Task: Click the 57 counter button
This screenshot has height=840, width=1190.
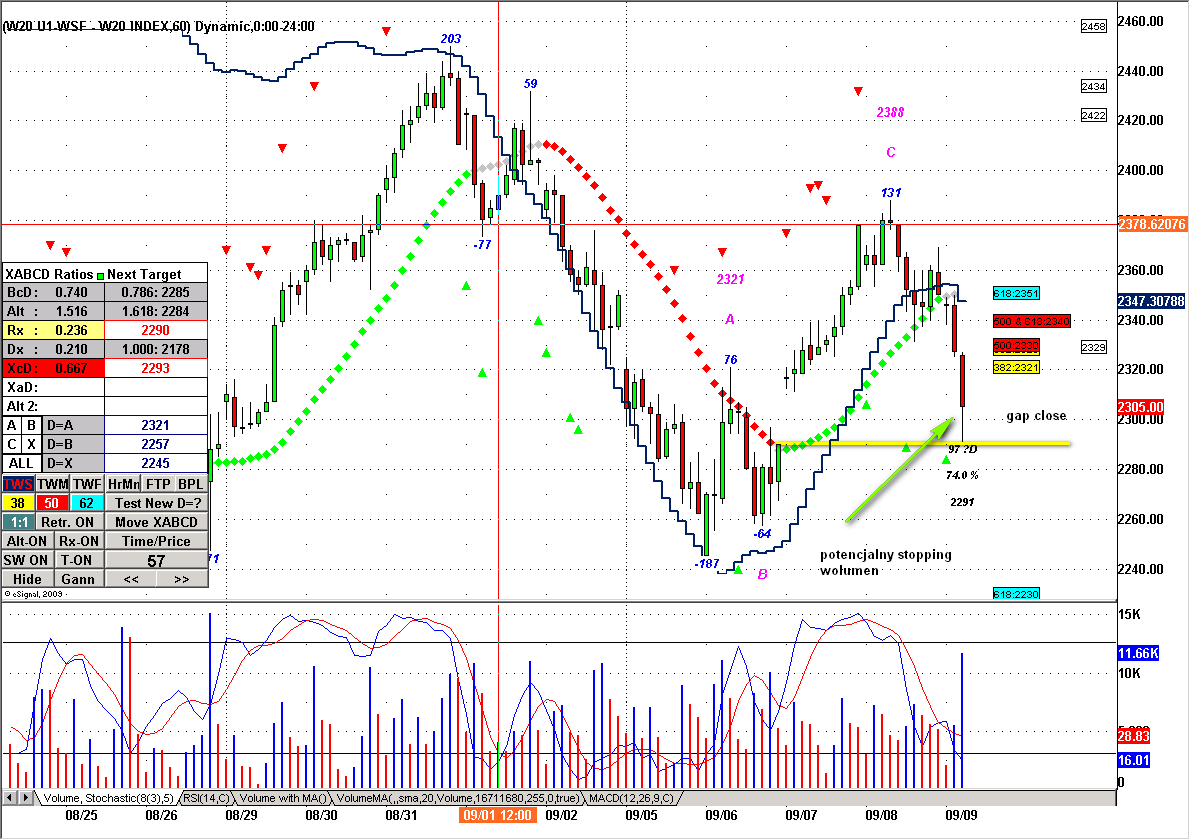Action: point(156,560)
